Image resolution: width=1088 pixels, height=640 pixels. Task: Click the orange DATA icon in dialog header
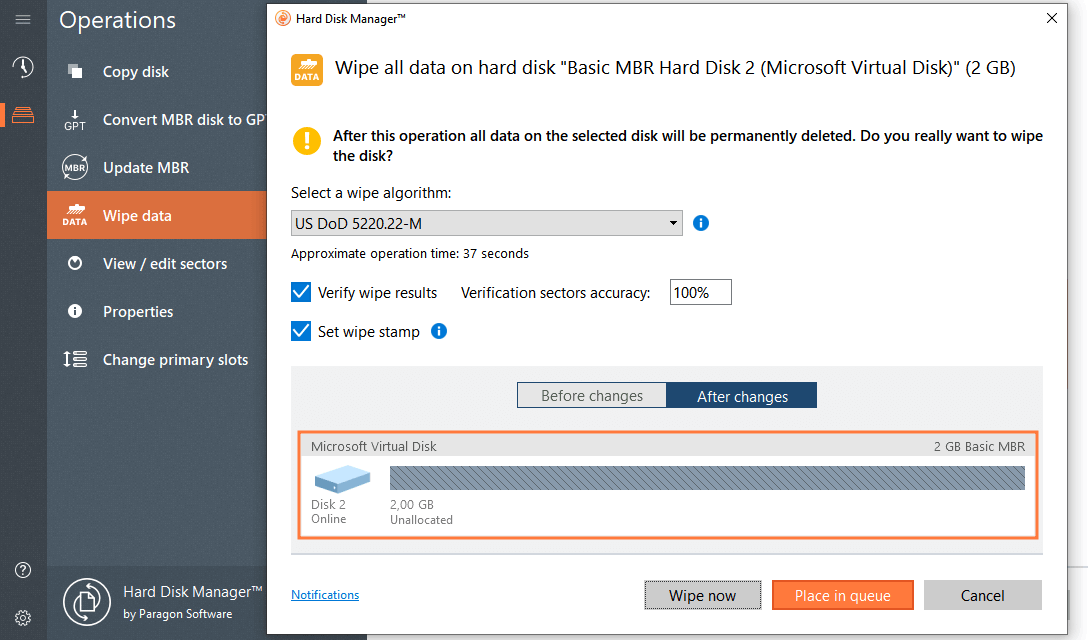(307, 69)
